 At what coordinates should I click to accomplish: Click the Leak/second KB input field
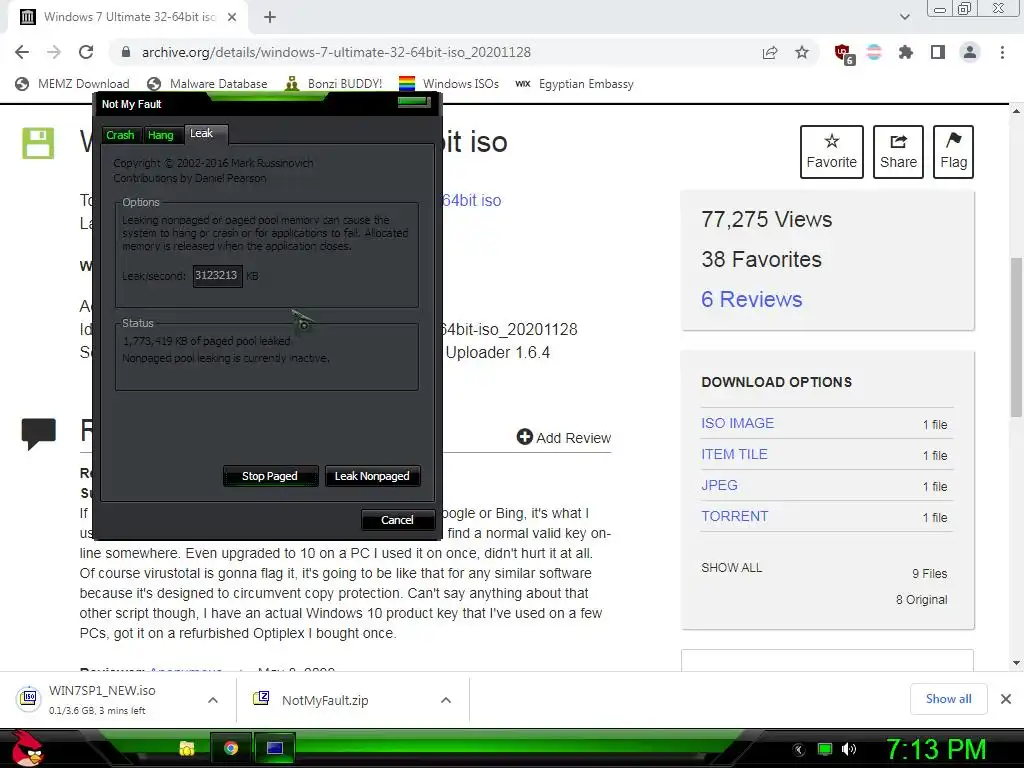pos(217,276)
